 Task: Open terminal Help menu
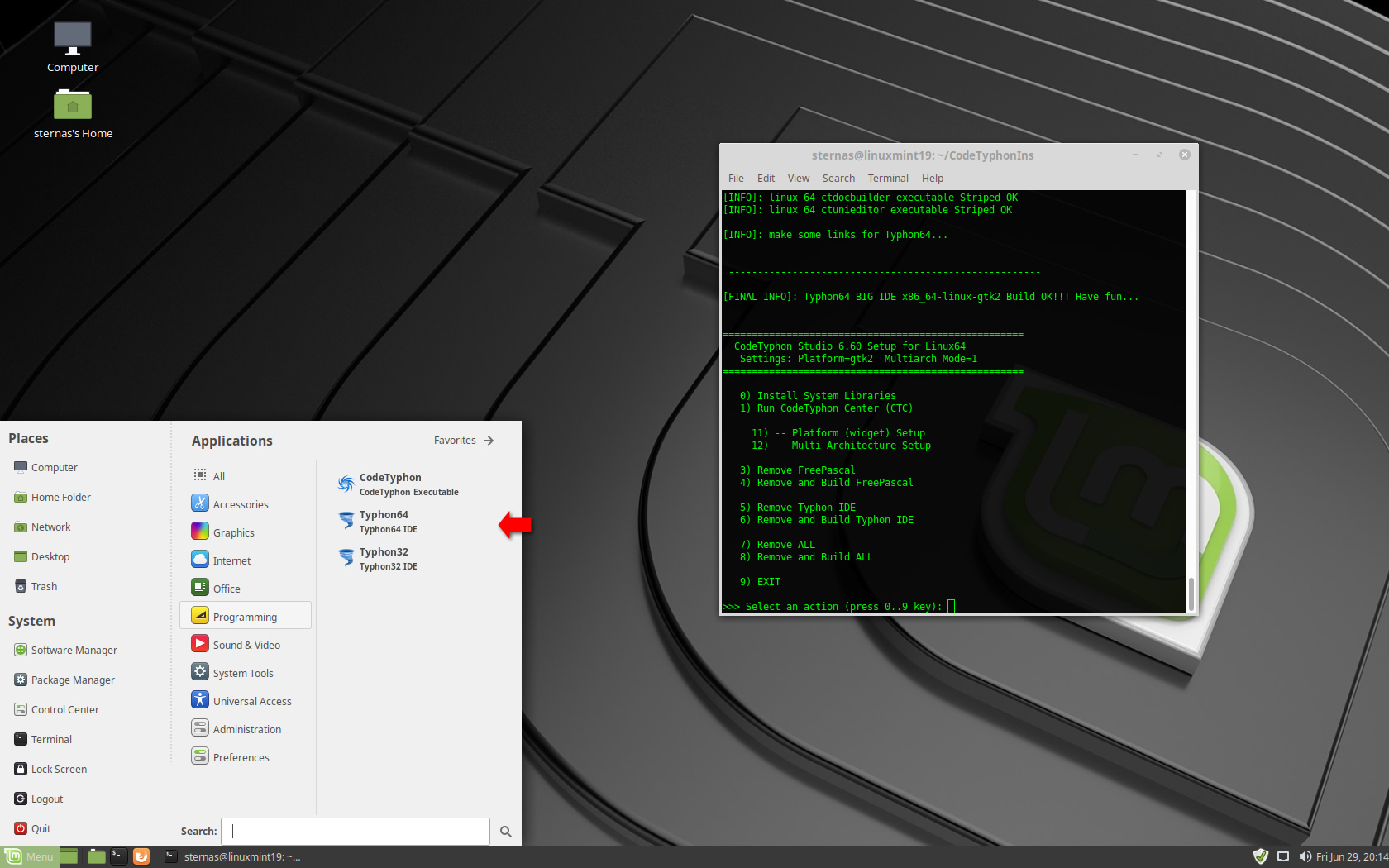coord(933,178)
